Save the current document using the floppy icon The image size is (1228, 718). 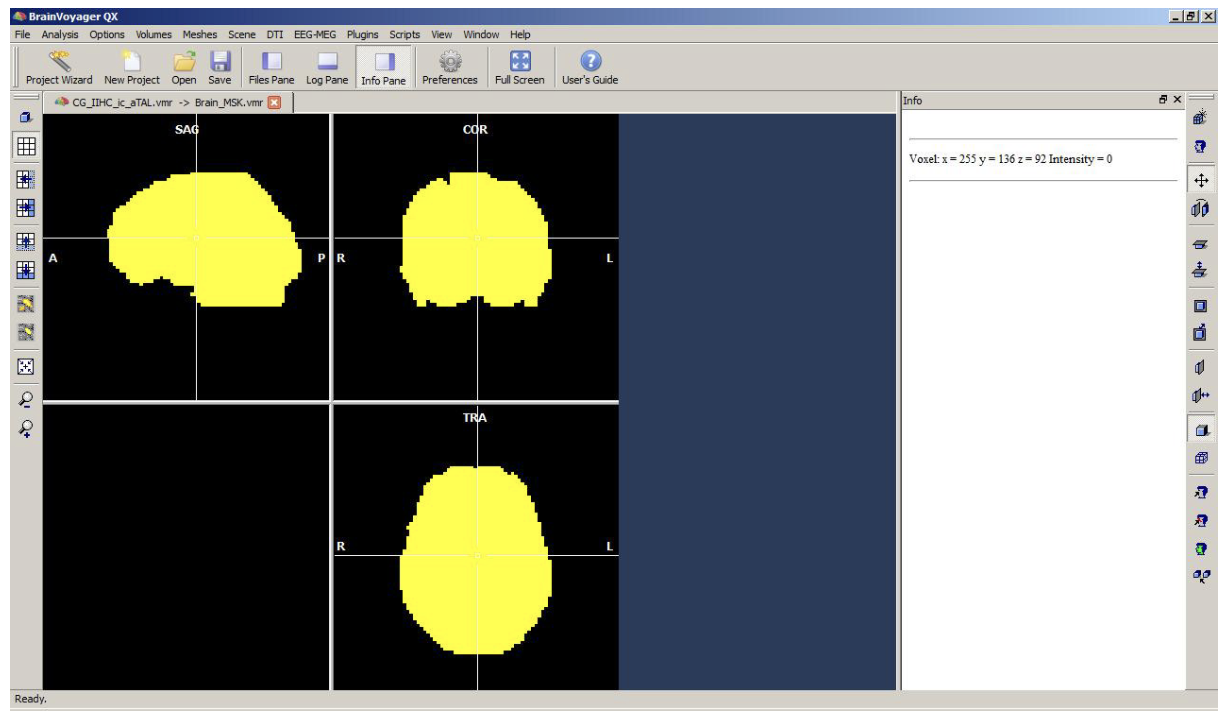(220, 68)
